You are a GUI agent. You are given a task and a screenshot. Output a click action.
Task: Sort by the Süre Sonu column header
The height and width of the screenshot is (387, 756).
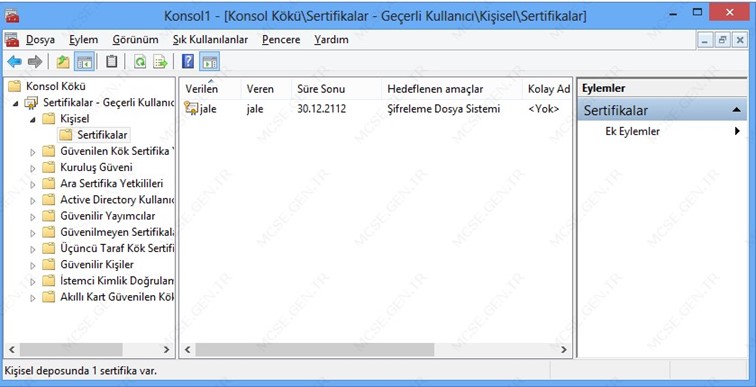click(336, 89)
